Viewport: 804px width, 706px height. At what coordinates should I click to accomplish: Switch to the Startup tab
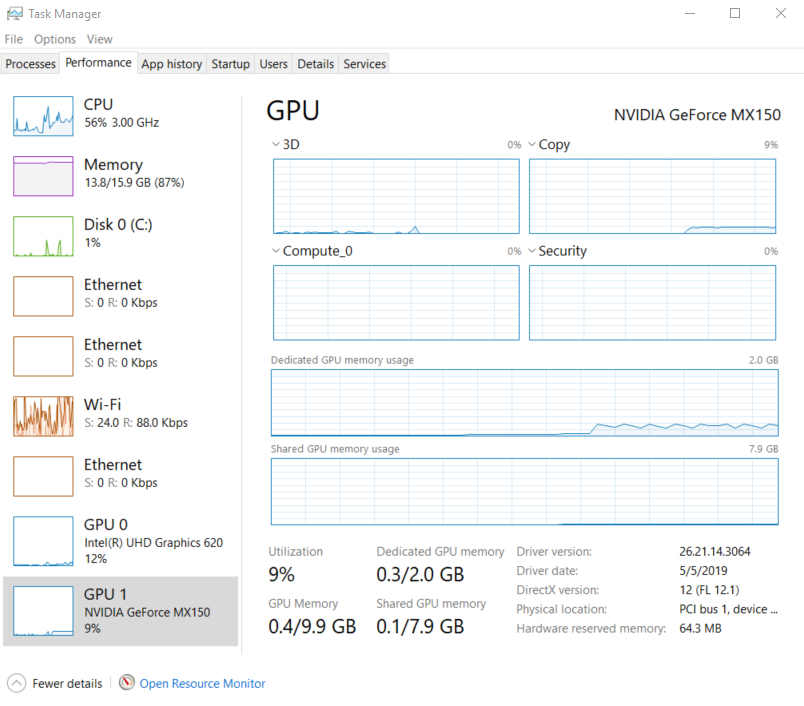230,64
